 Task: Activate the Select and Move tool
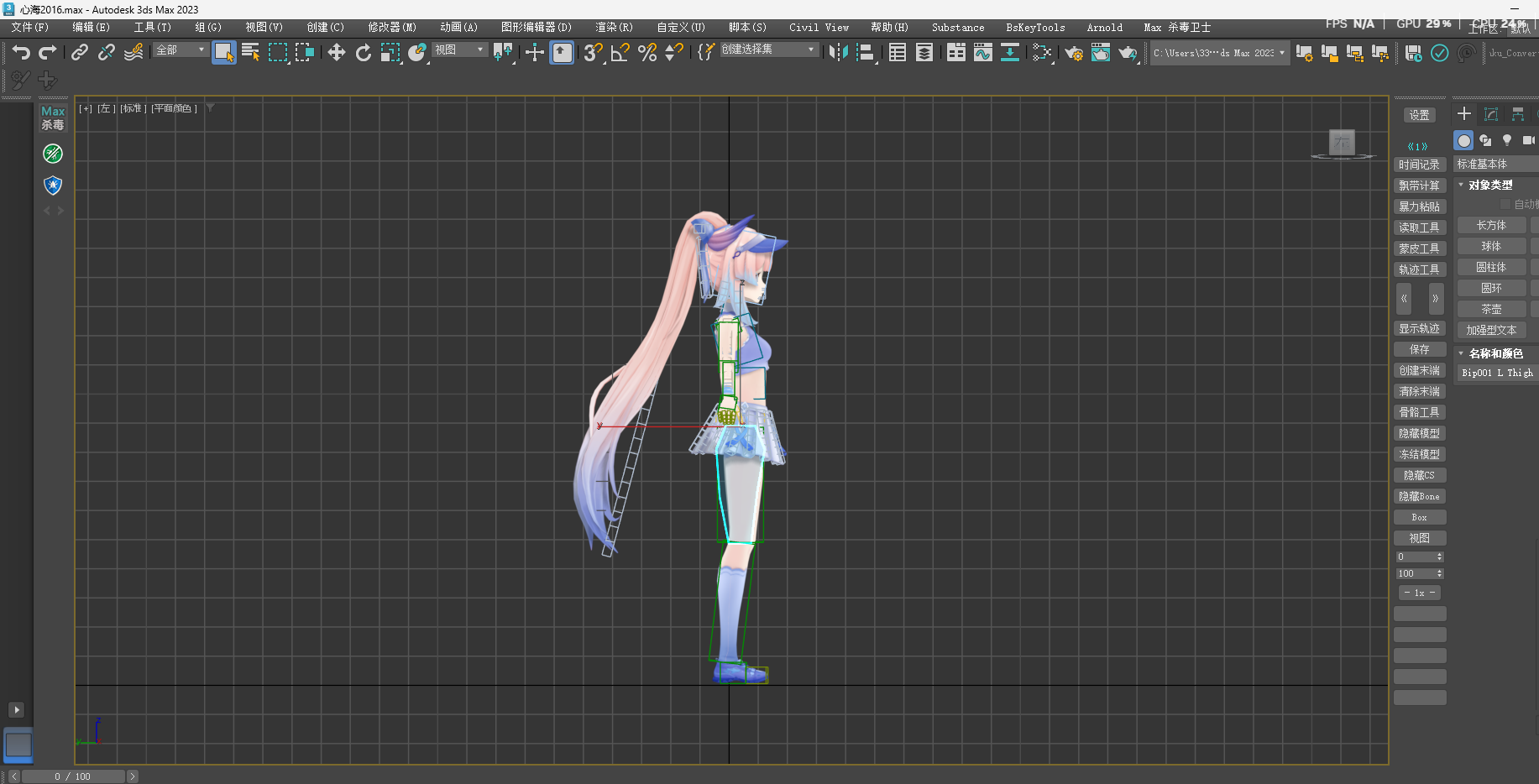337,53
